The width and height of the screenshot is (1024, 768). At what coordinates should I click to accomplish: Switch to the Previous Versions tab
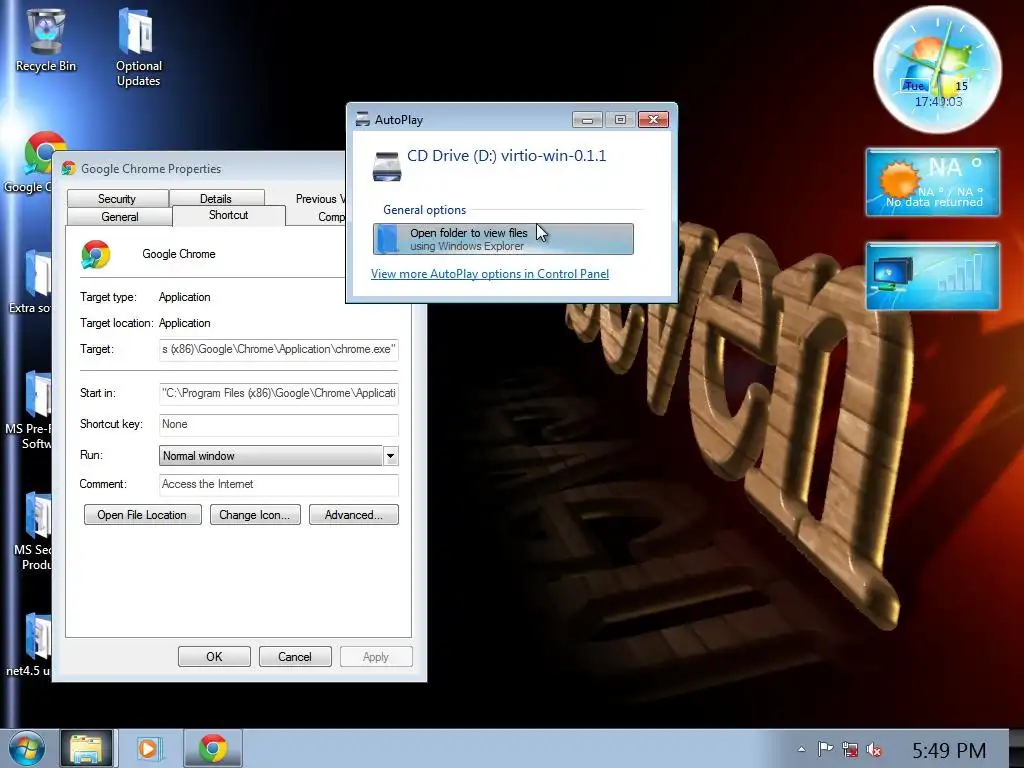point(320,199)
